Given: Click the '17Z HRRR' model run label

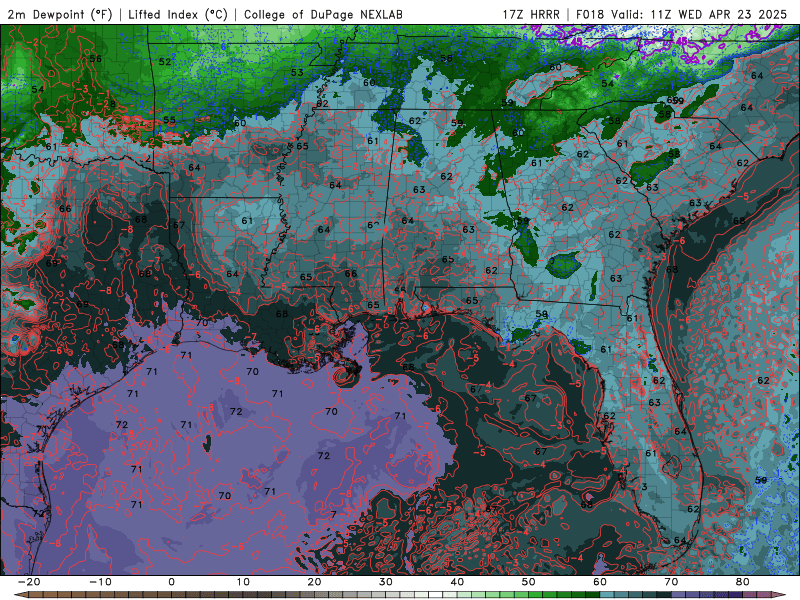Looking at the screenshot, I should point(531,15).
